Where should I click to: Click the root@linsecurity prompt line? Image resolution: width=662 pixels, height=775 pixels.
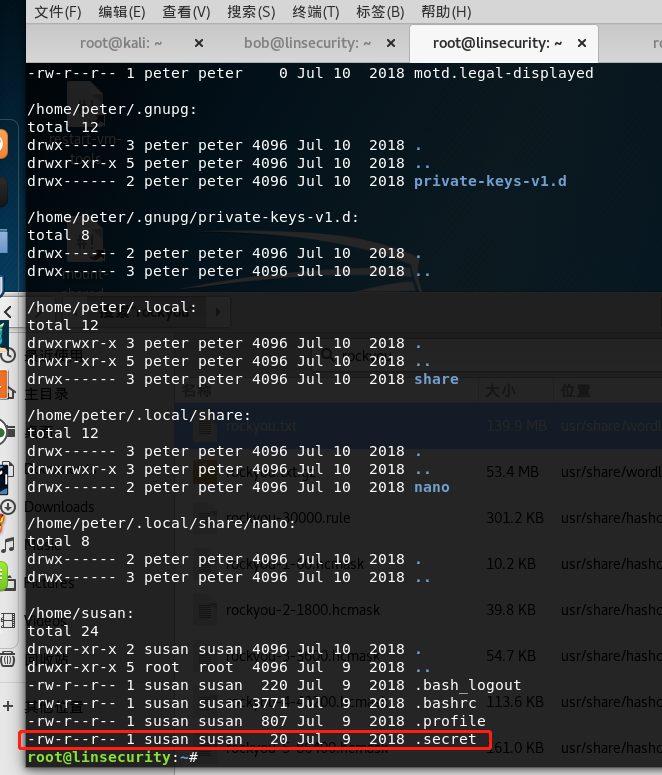coord(112,757)
